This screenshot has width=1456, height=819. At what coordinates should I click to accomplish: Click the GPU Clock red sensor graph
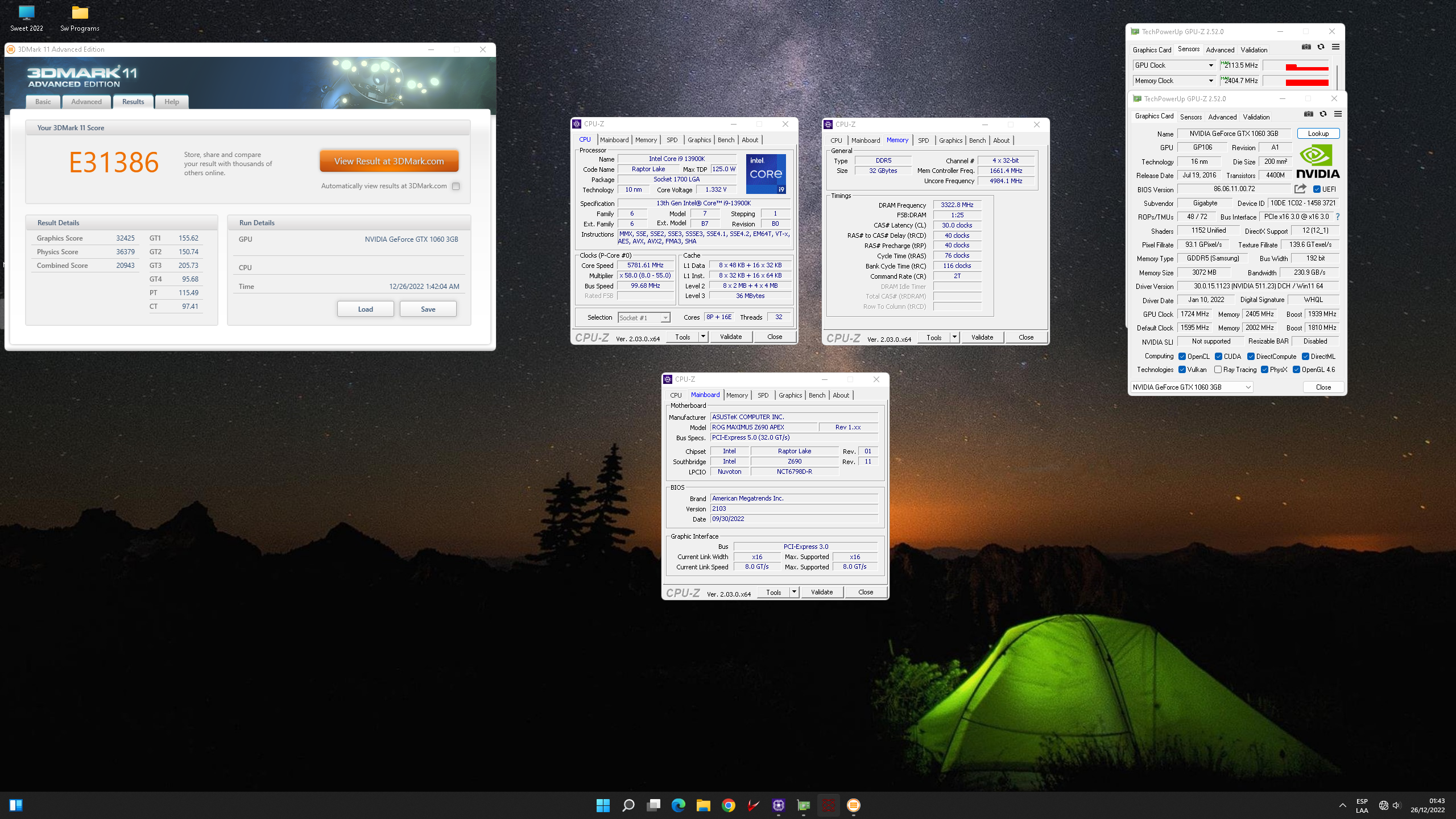coord(1295,65)
